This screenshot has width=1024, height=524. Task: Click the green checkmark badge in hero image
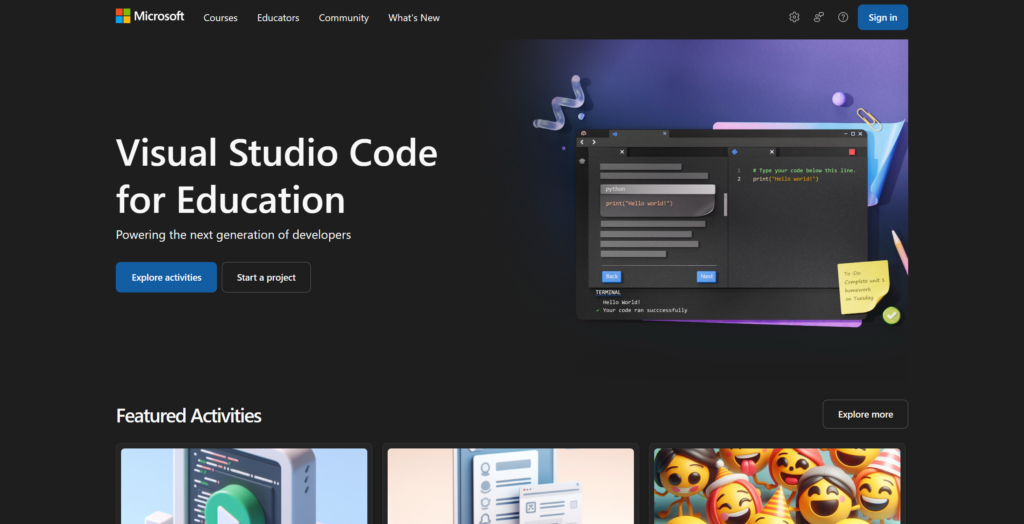(x=891, y=316)
